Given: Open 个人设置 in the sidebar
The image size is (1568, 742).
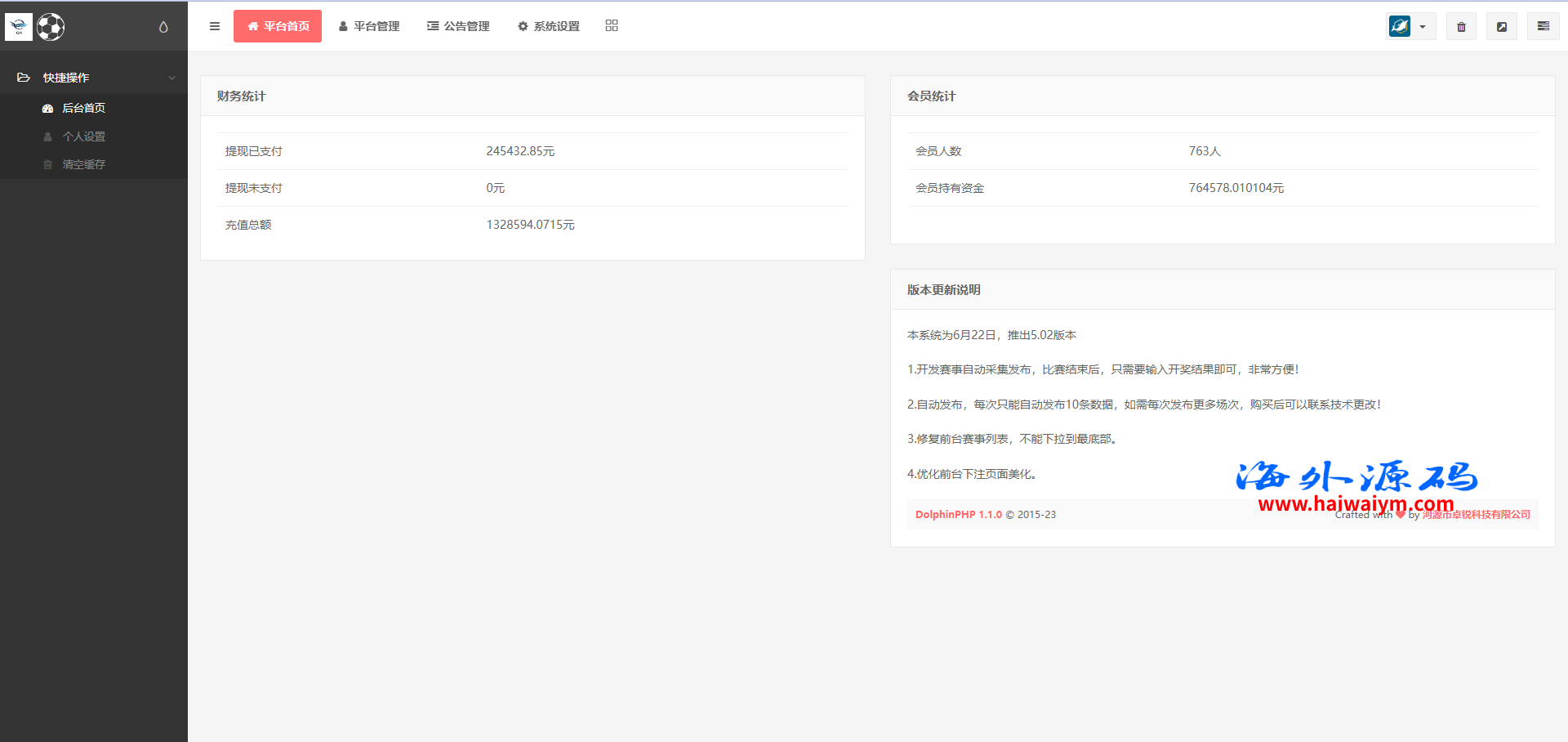Looking at the screenshot, I should click(83, 136).
